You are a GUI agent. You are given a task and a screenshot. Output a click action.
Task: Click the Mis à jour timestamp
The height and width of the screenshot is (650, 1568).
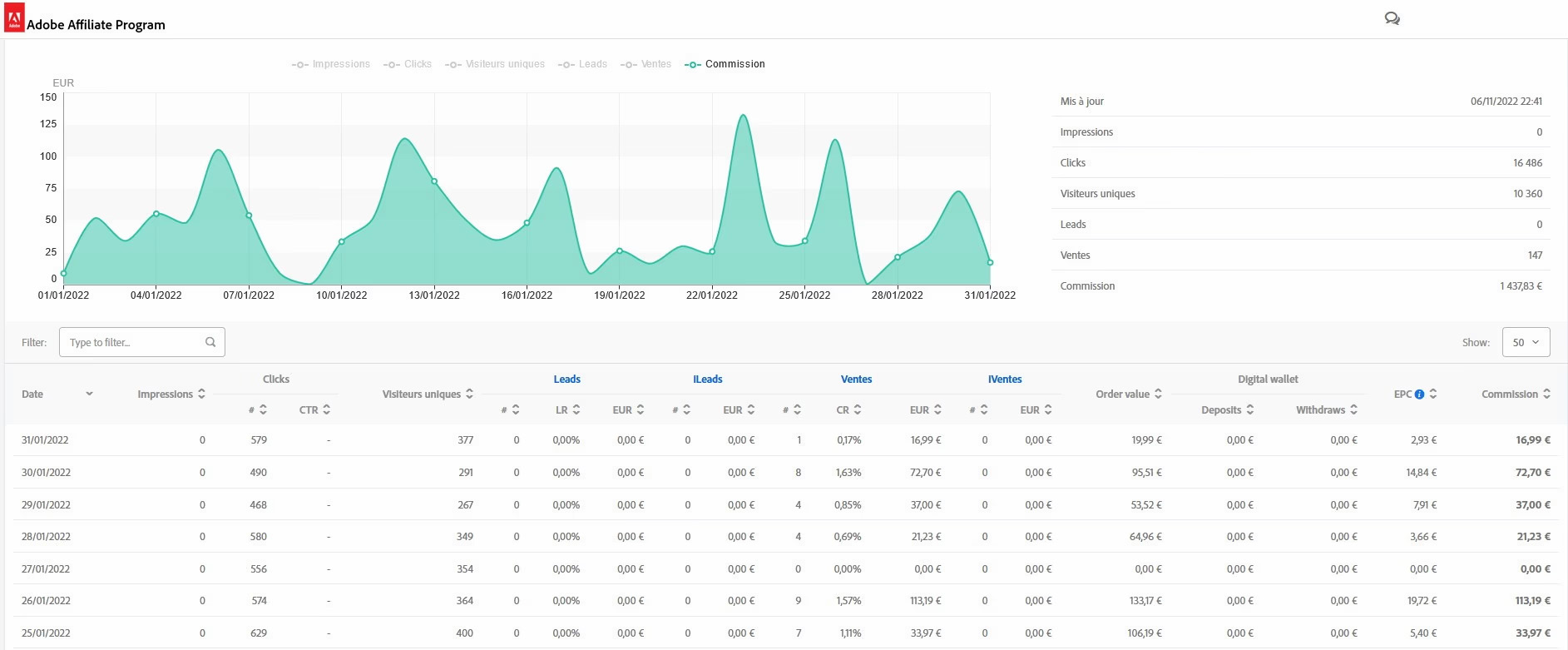click(1506, 102)
